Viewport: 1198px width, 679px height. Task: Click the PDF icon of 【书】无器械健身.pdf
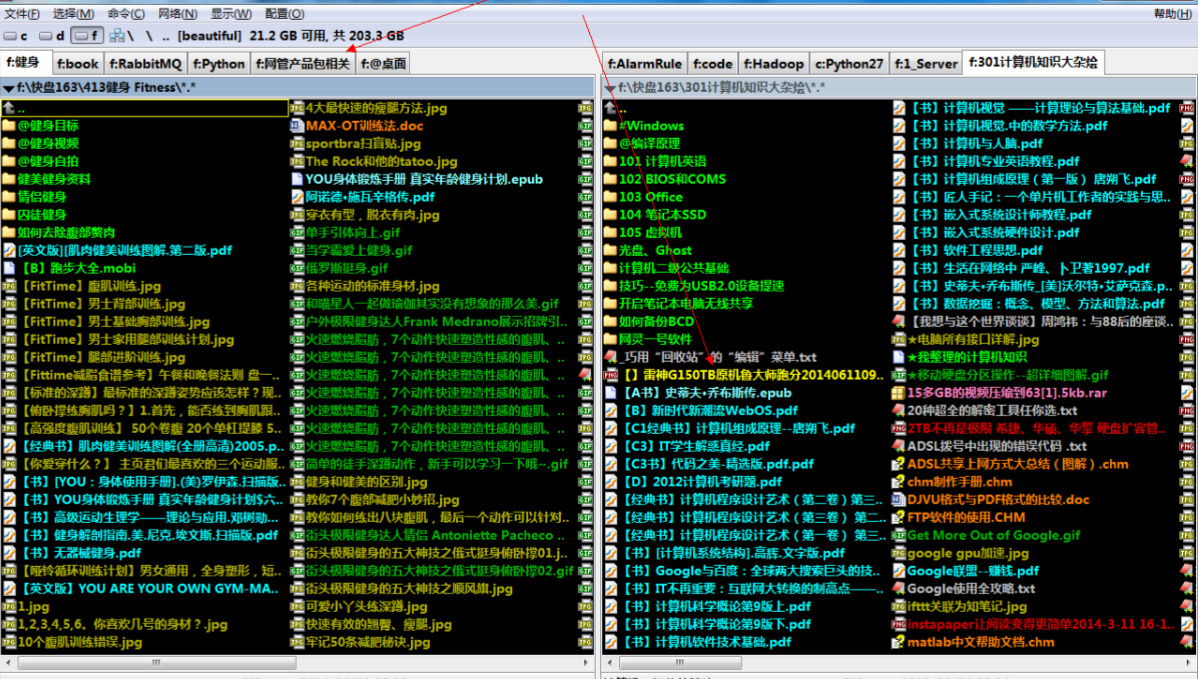[8, 553]
